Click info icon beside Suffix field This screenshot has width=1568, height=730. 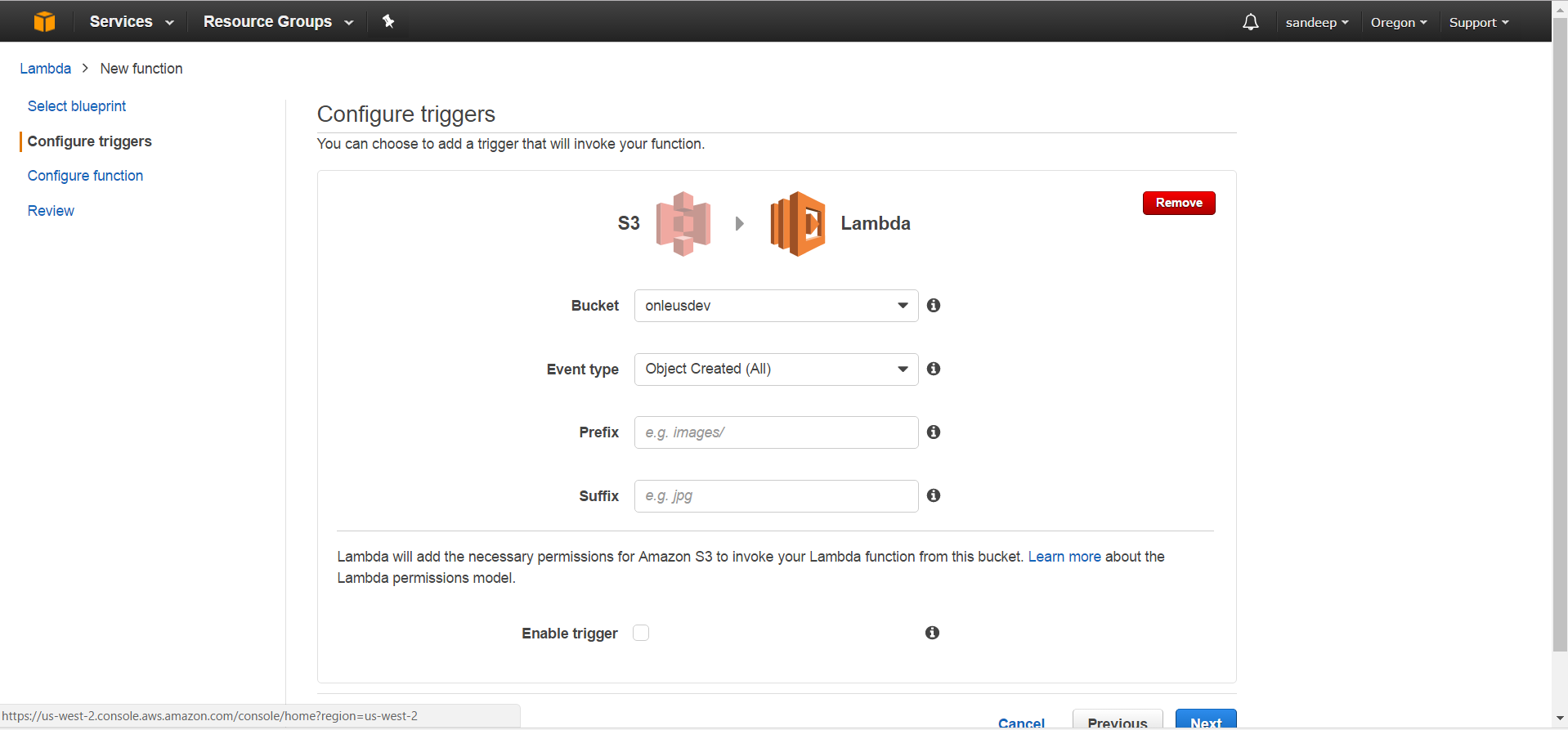(934, 495)
